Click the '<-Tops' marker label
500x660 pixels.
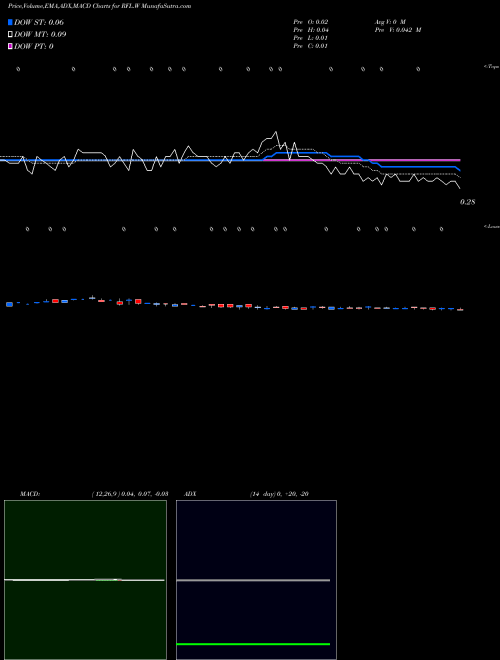(491, 67)
